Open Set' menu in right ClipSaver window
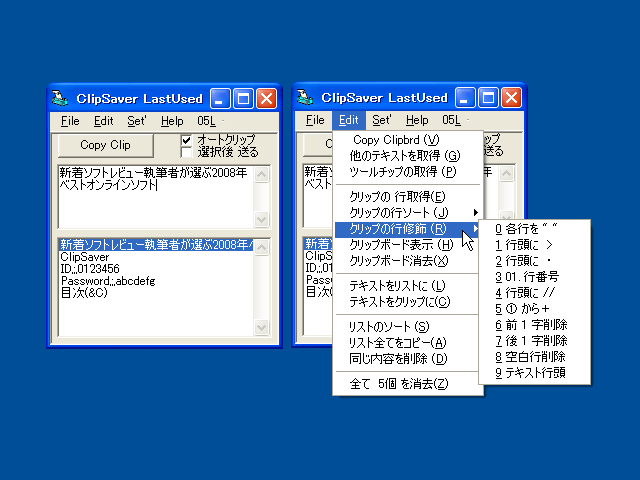The image size is (640, 480). coord(382,120)
